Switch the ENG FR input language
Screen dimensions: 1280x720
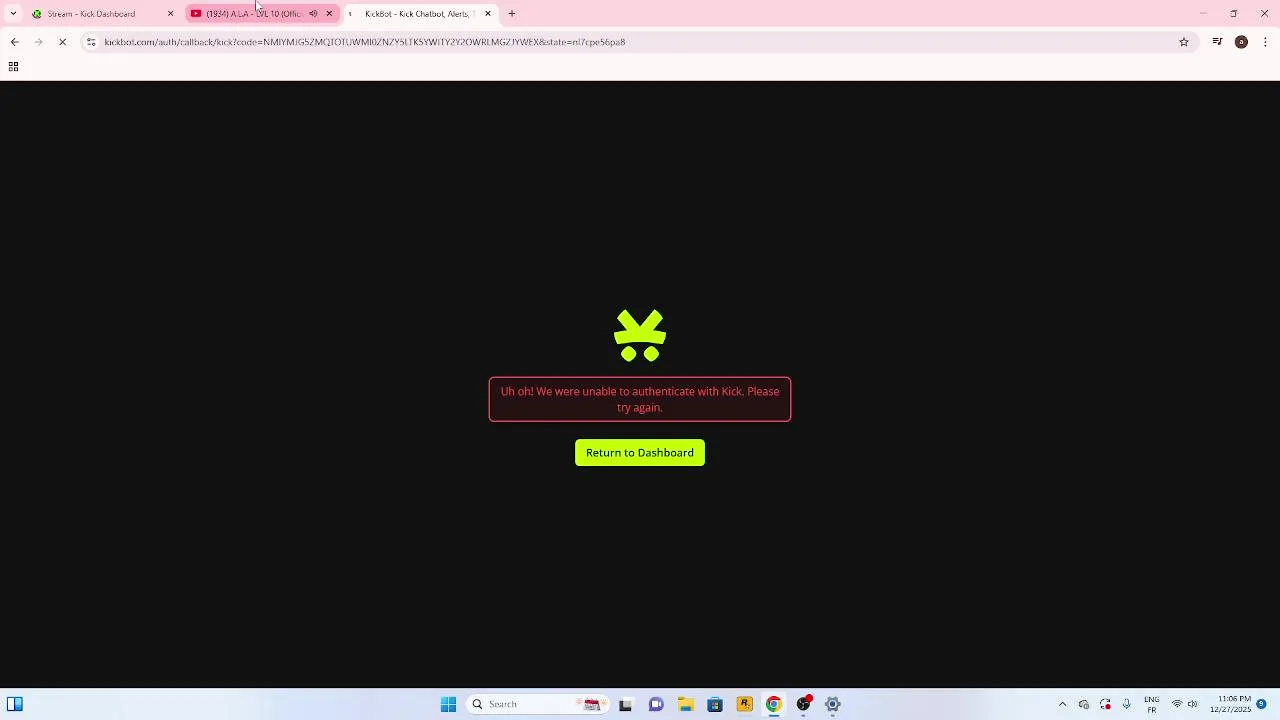click(x=1152, y=704)
